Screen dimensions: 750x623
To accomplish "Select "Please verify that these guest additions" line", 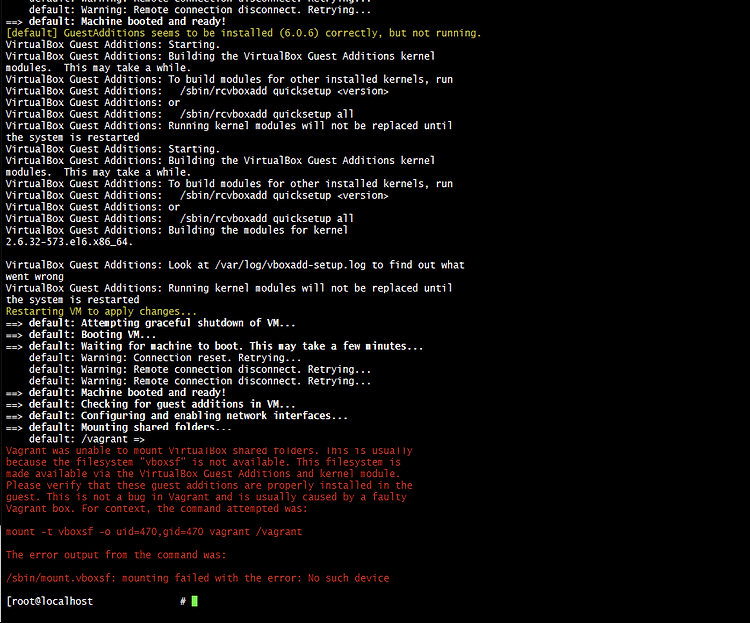I will 209,486.
